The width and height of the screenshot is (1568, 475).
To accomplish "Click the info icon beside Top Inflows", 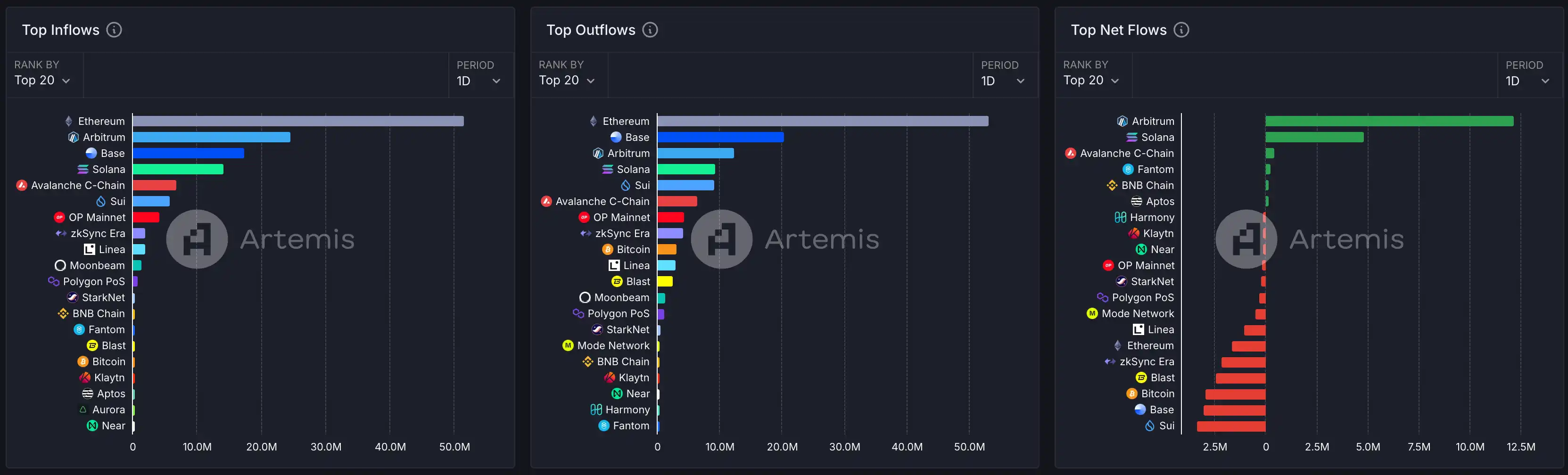I will tap(114, 30).
